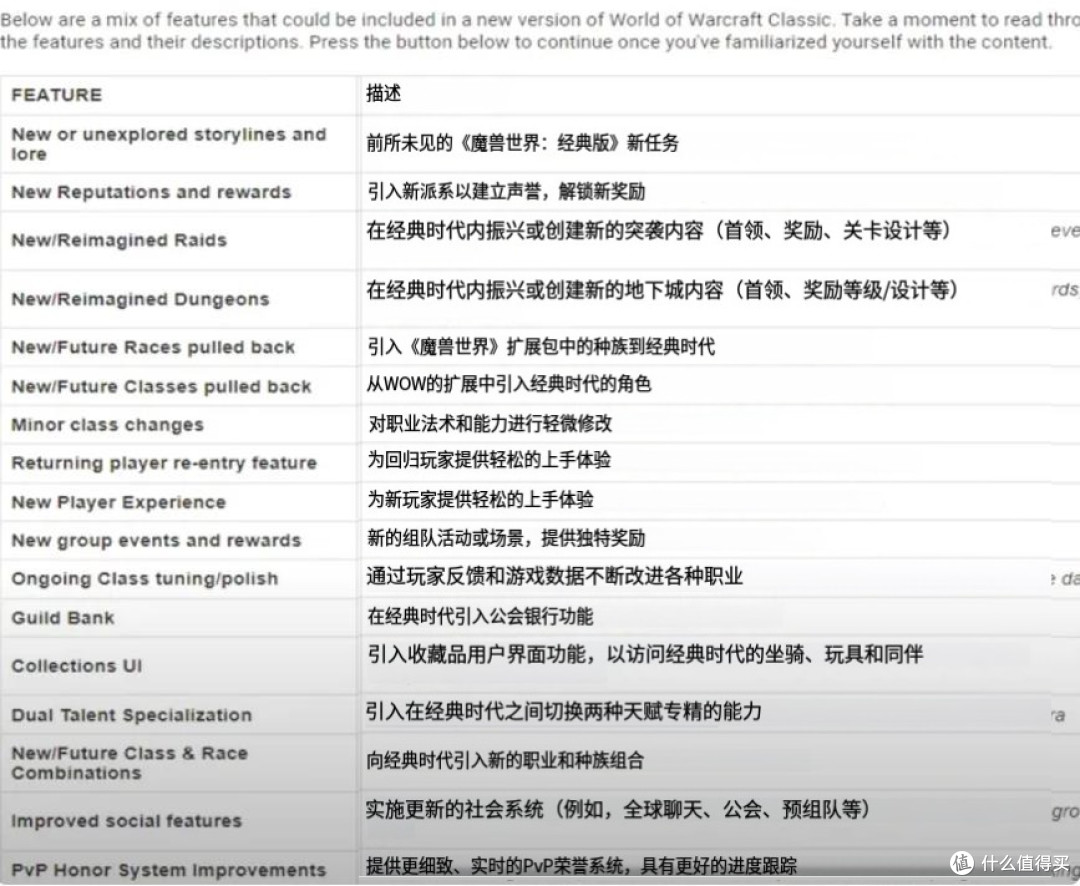The height and width of the screenshot is (886, 1080).
Task: Click description '向经典时代引入新的职业和种族组合'
Action: 505,760
